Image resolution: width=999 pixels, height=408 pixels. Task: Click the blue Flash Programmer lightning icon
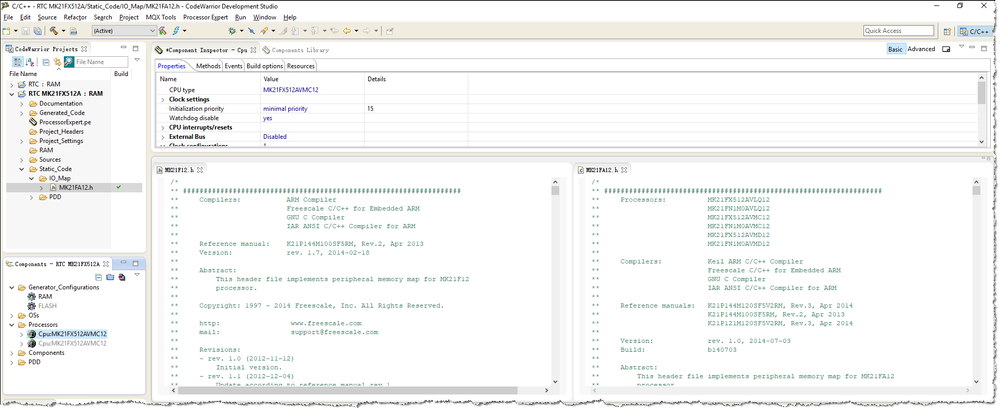pyautogui.click(x=175, y=30)
